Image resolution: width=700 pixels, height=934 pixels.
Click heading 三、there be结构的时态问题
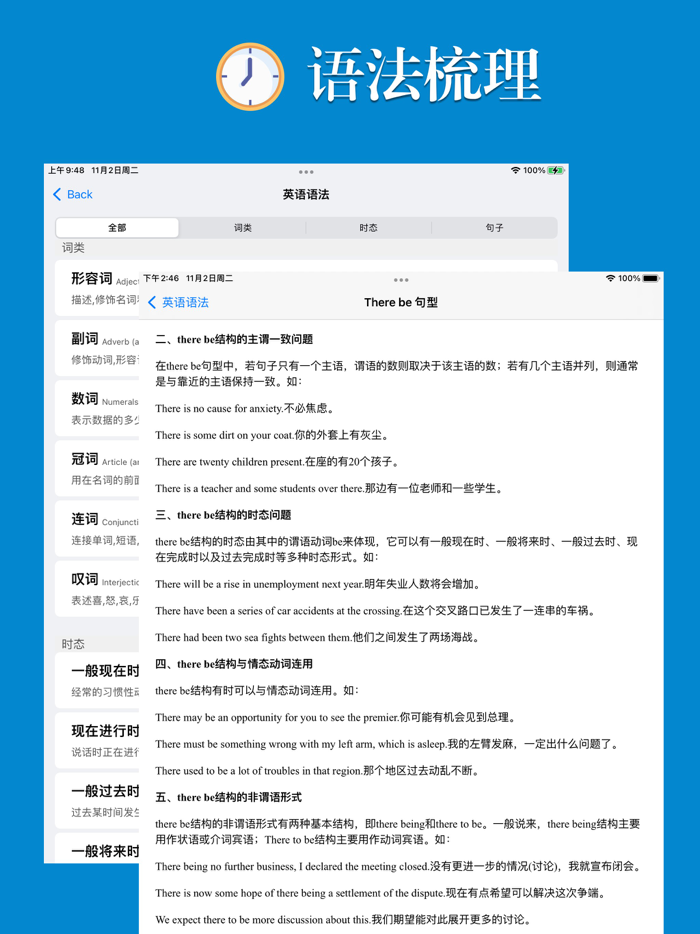click(x=223, y=515)
